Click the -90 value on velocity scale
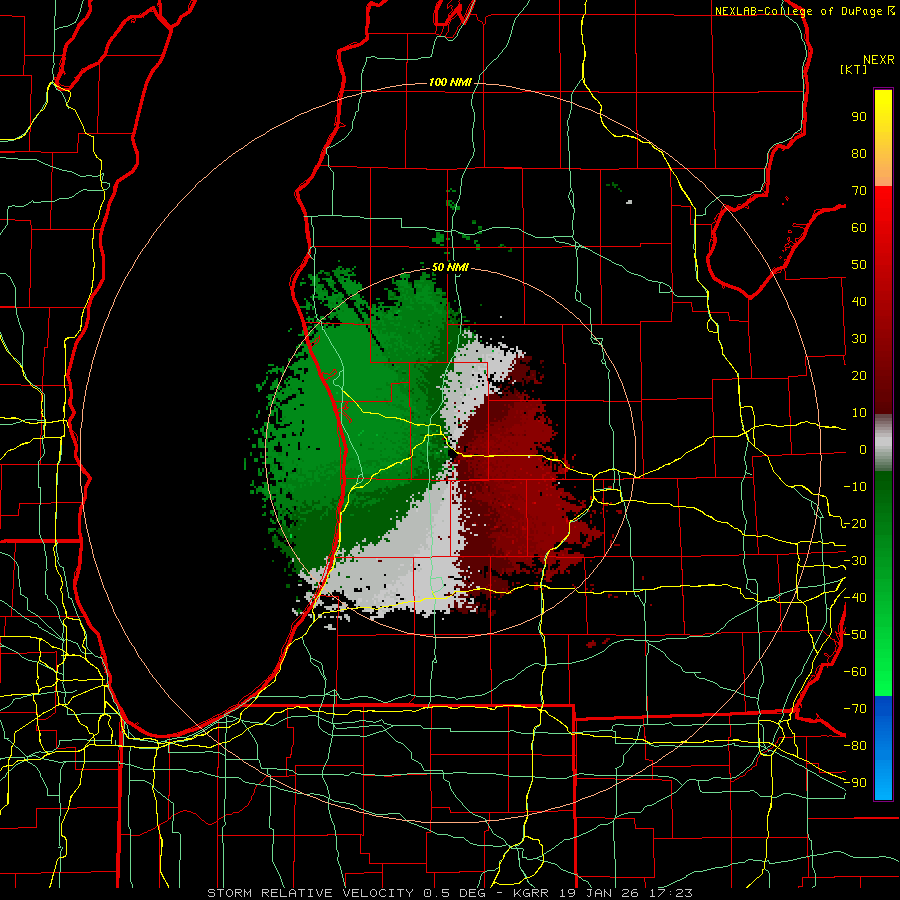 pyautogui.click(x=855, y=783)
